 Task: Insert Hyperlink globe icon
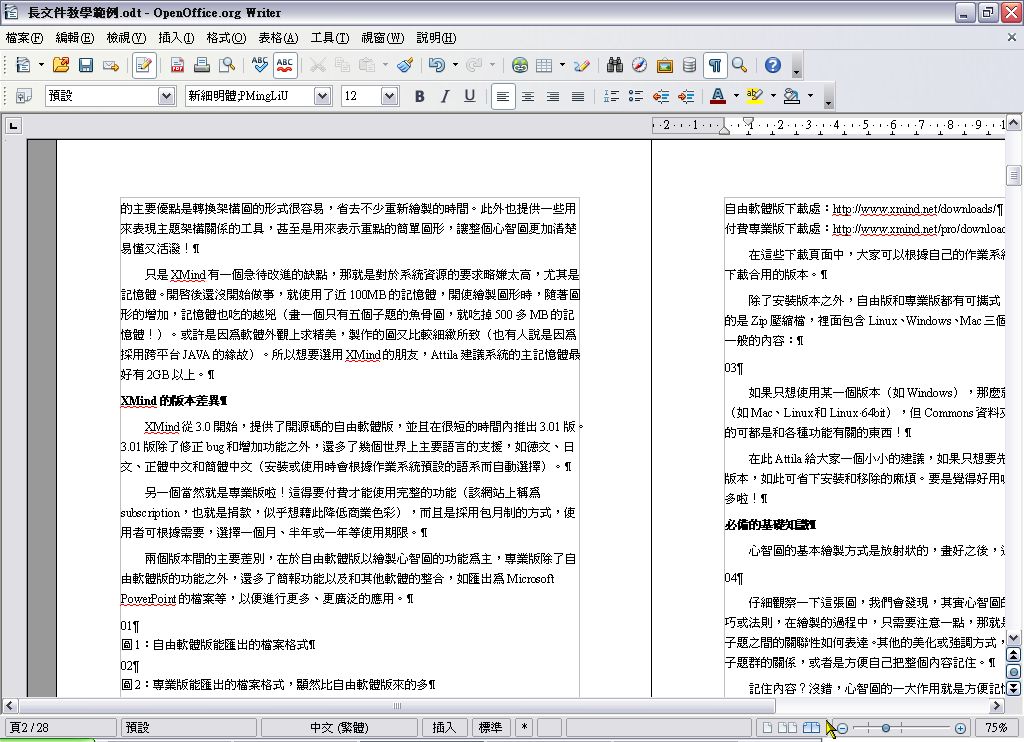click(520, 65)
